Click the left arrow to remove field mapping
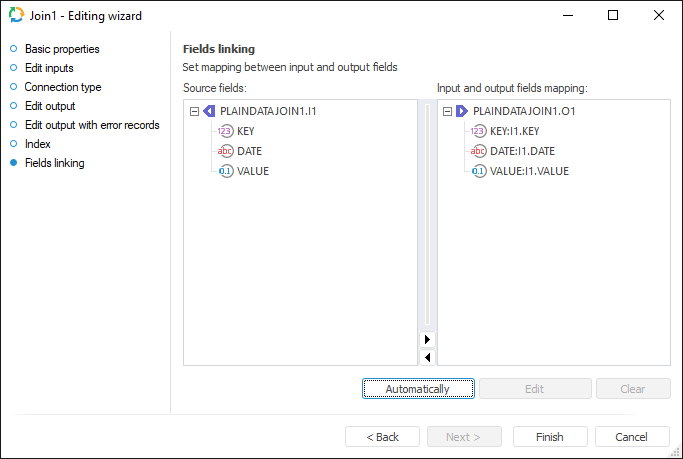Viewport: 683px width, 459px height. (428, 357)
